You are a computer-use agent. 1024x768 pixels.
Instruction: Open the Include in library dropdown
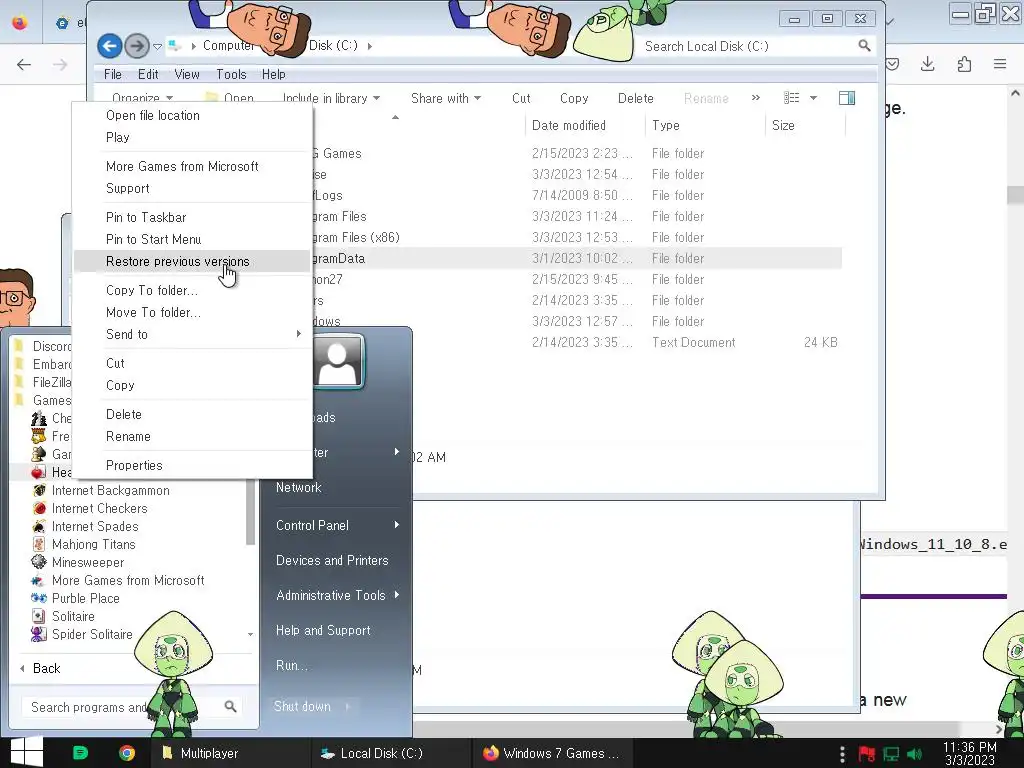point(331,98)
